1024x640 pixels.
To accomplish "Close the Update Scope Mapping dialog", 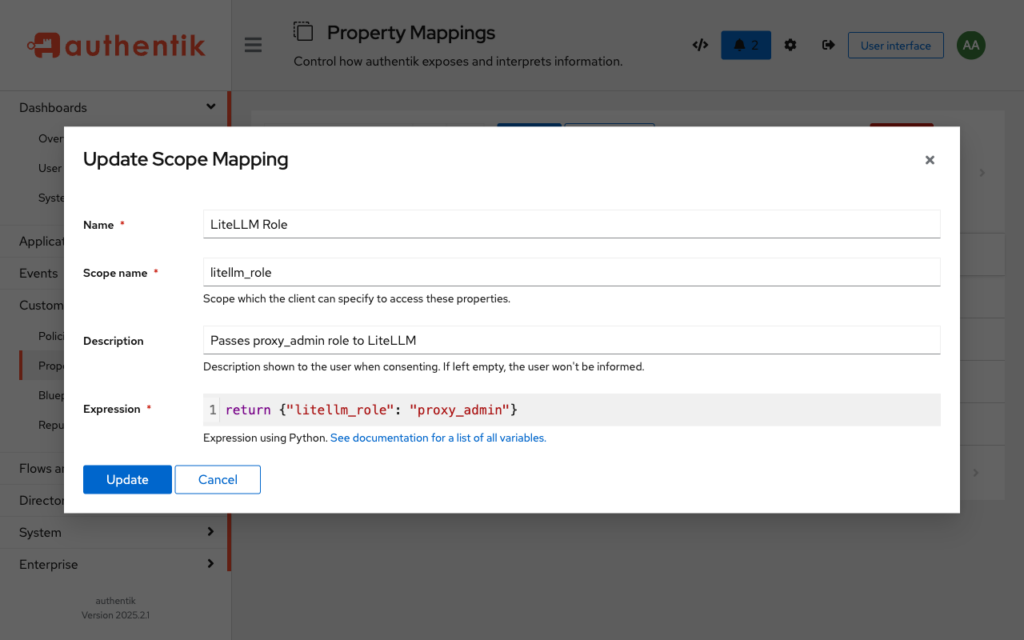I will (930, 160).
